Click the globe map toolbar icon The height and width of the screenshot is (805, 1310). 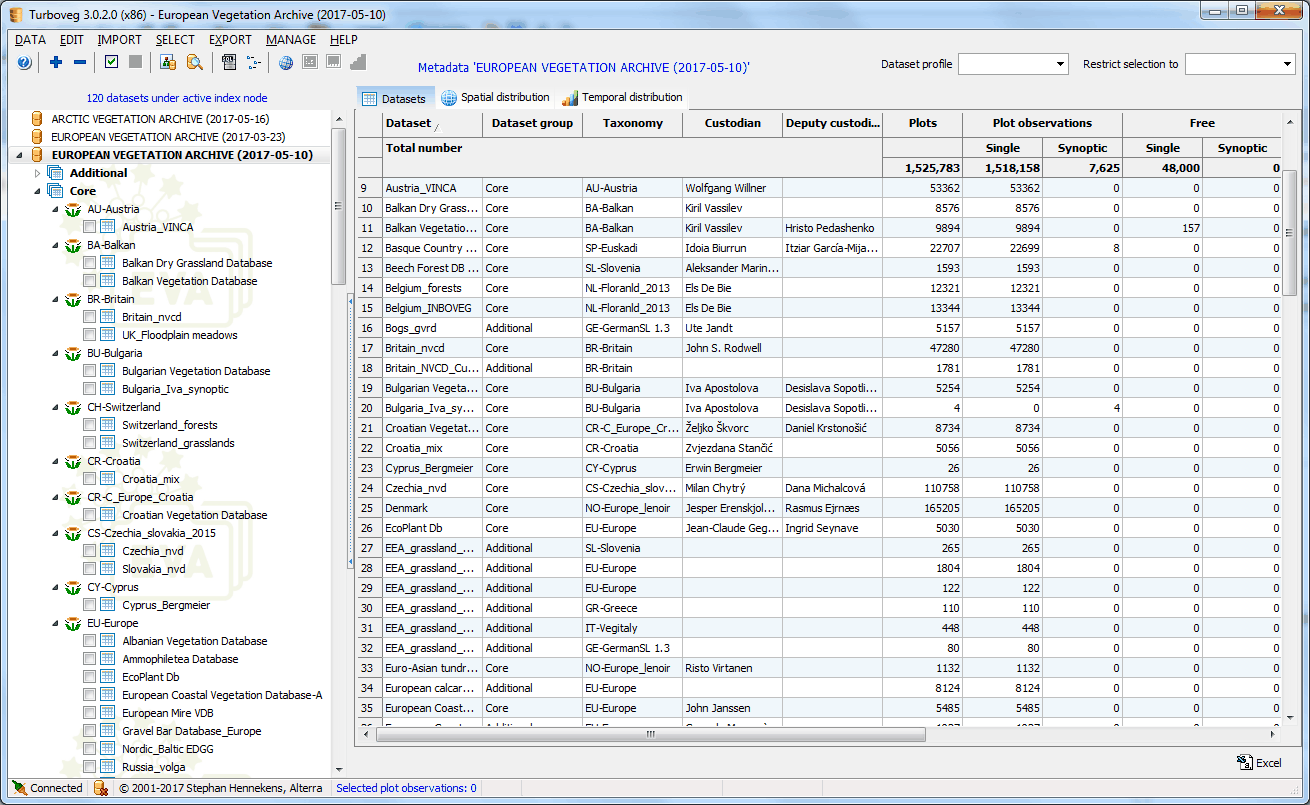[x=286, y=63]
